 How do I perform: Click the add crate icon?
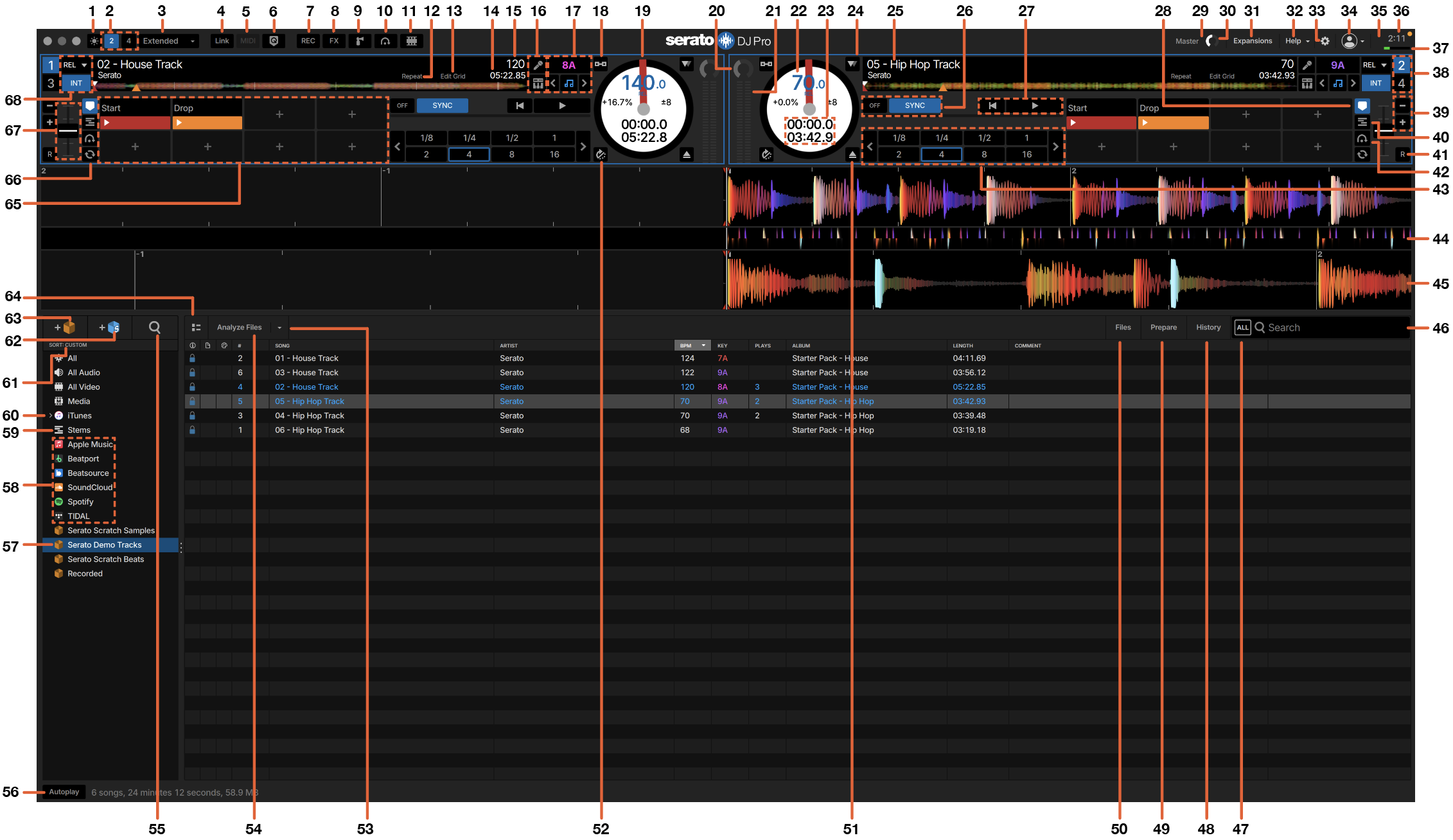66,328
